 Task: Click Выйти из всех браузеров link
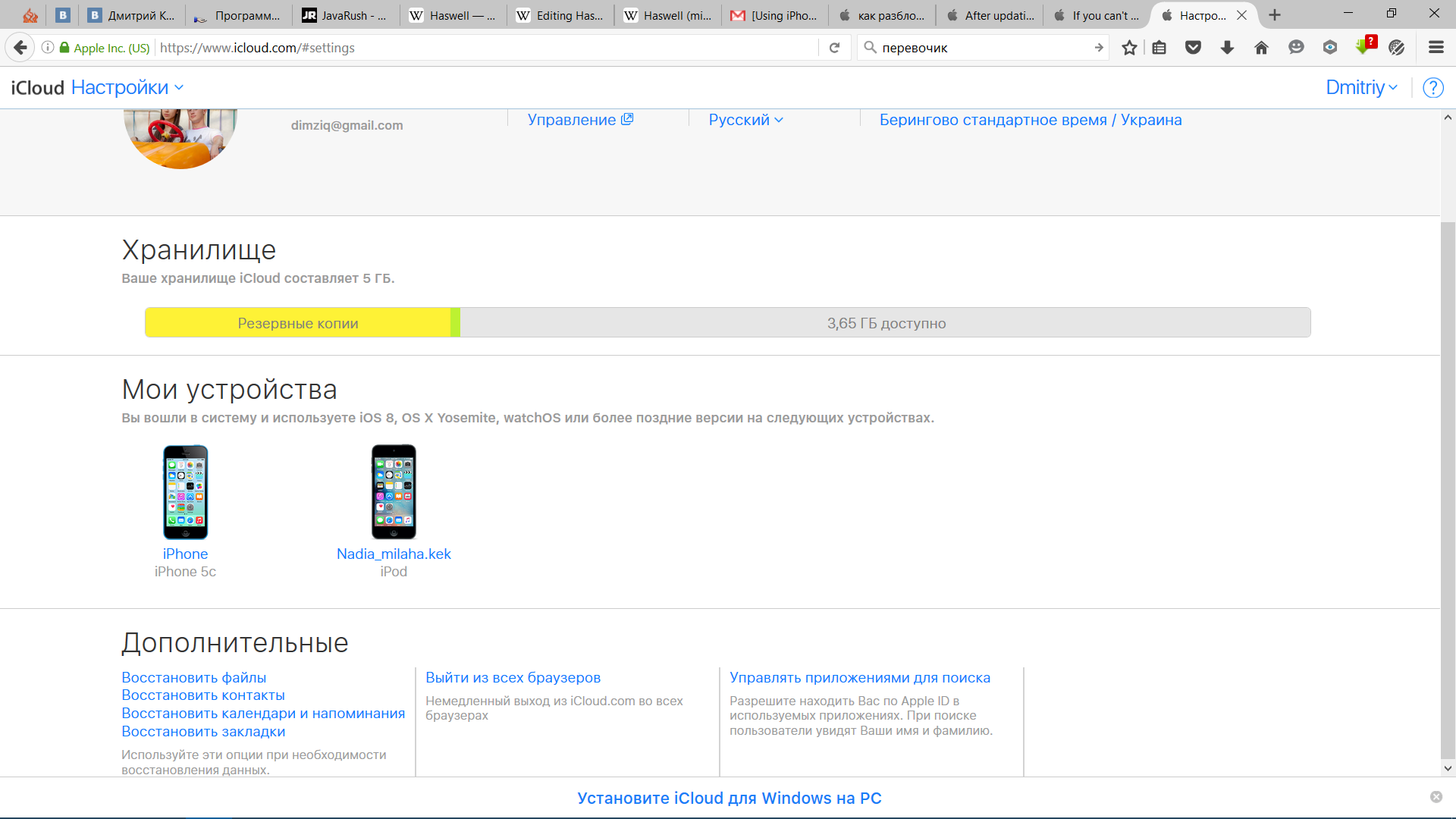(513, 678)
